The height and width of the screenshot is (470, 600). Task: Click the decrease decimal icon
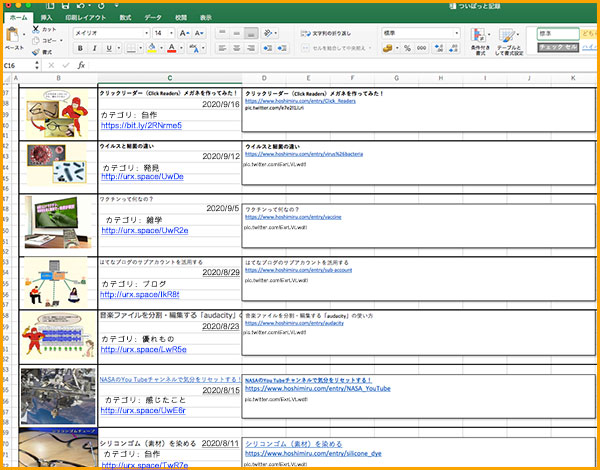click(x=453, y=48)
